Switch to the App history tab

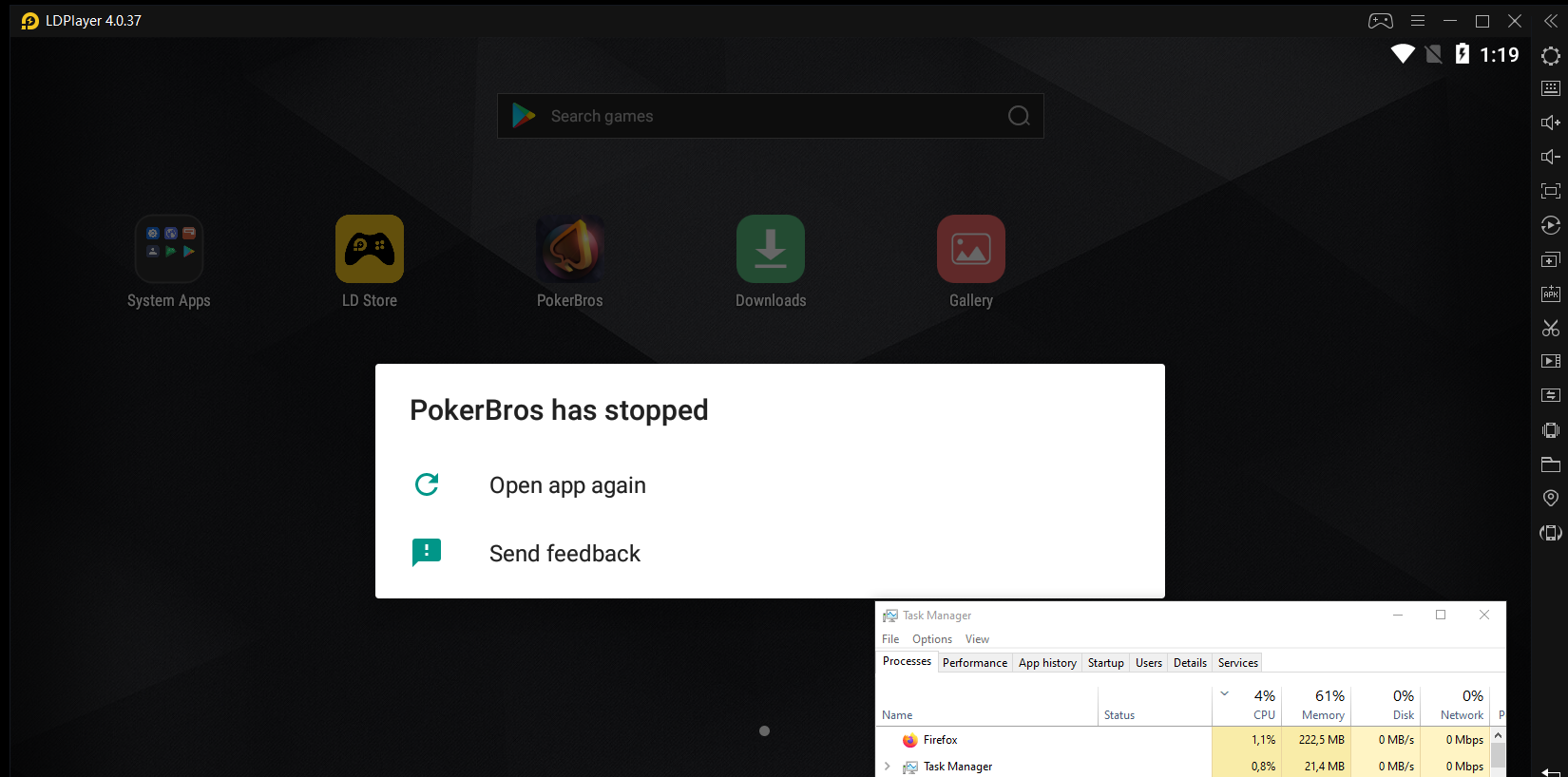point(1047,663)
